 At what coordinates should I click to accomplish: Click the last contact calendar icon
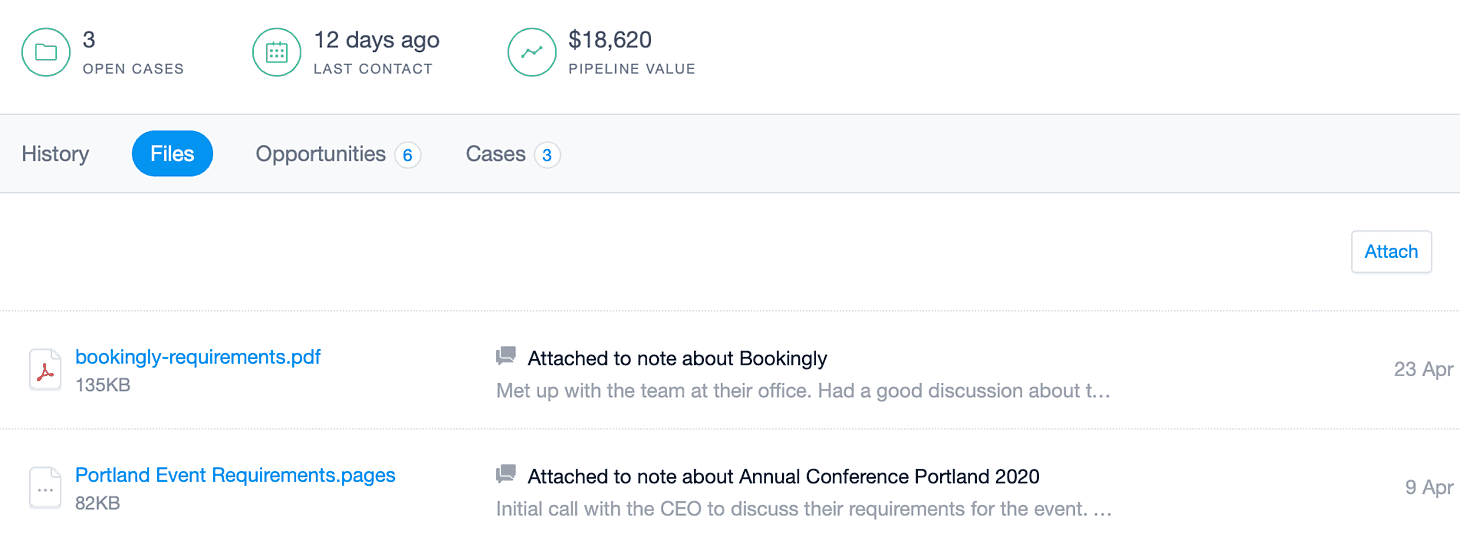pyautogui.click(x=277, y=52)
